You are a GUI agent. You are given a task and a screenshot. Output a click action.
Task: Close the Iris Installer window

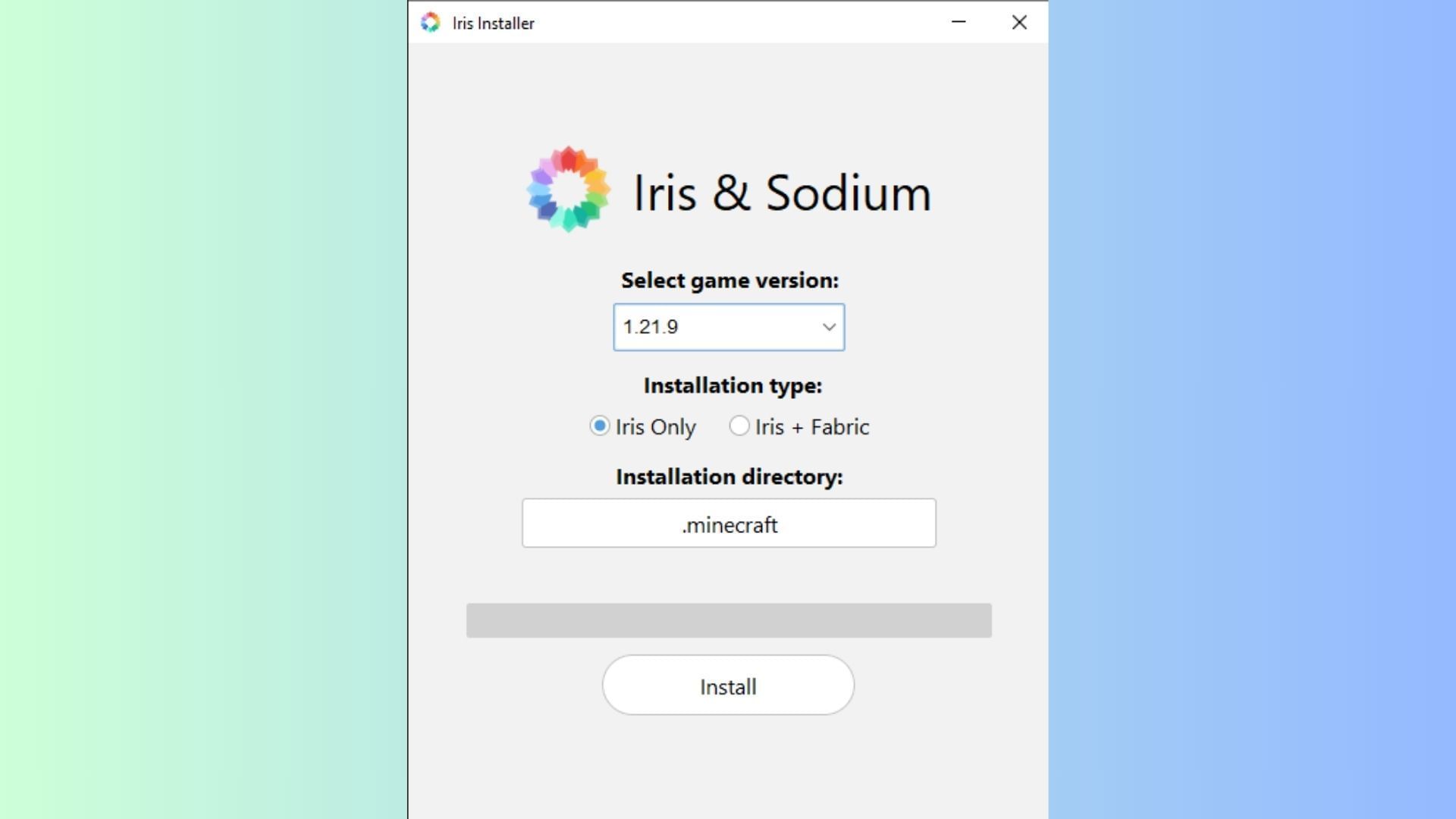point(1019,22)
